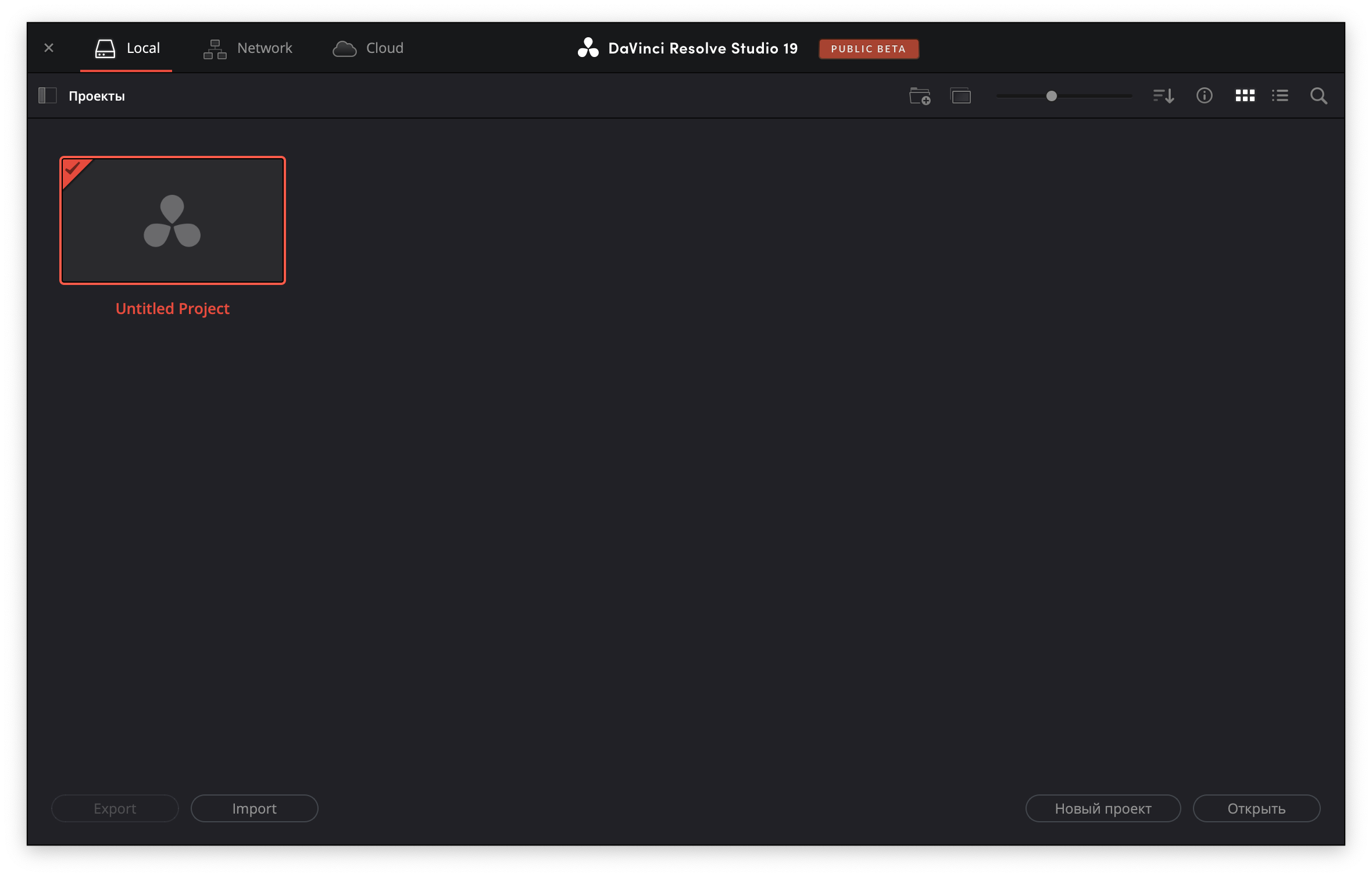Click the Новый проект button

(1103, 808)
